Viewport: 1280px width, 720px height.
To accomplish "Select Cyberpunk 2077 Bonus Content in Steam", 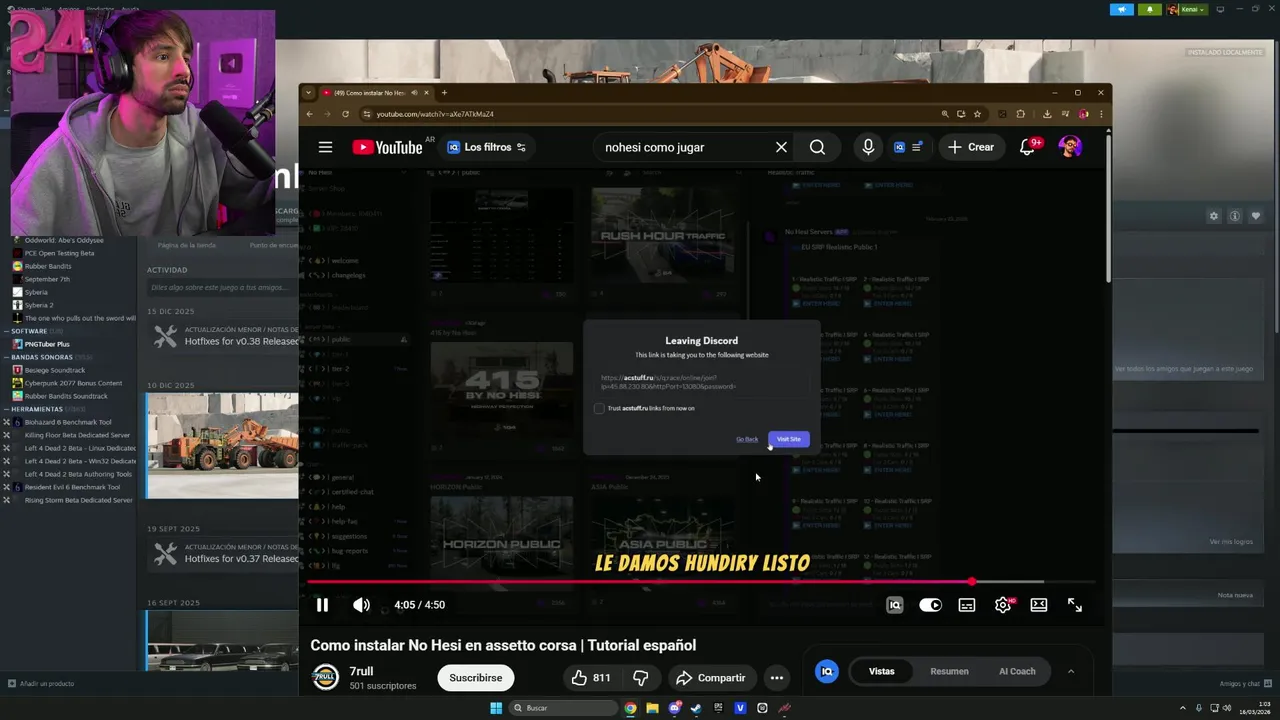I will click(x=73, y=383).
